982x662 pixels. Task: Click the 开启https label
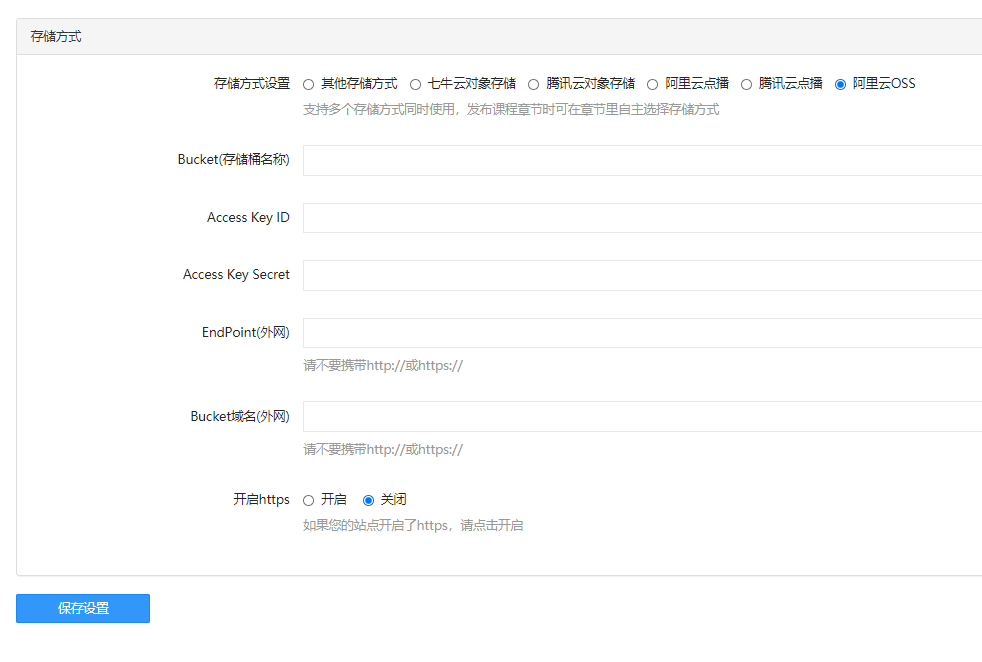click(261, 499)
